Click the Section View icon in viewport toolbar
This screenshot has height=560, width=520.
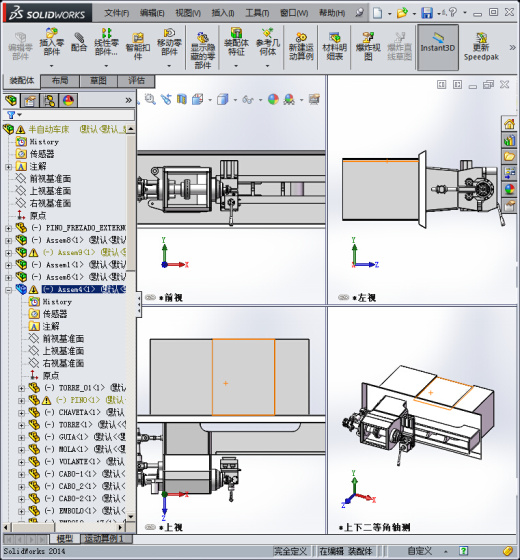point(182,99)
